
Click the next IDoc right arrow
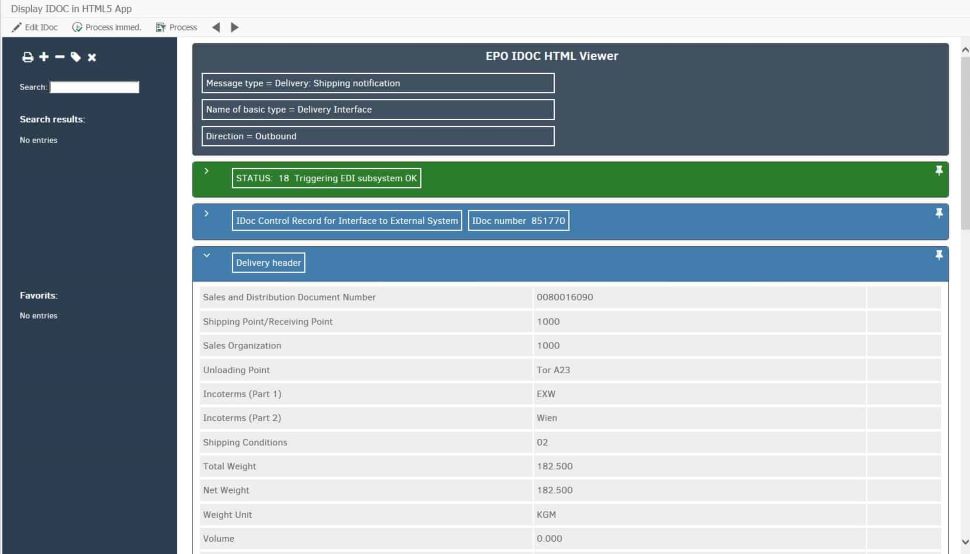[x=235, y=27]
